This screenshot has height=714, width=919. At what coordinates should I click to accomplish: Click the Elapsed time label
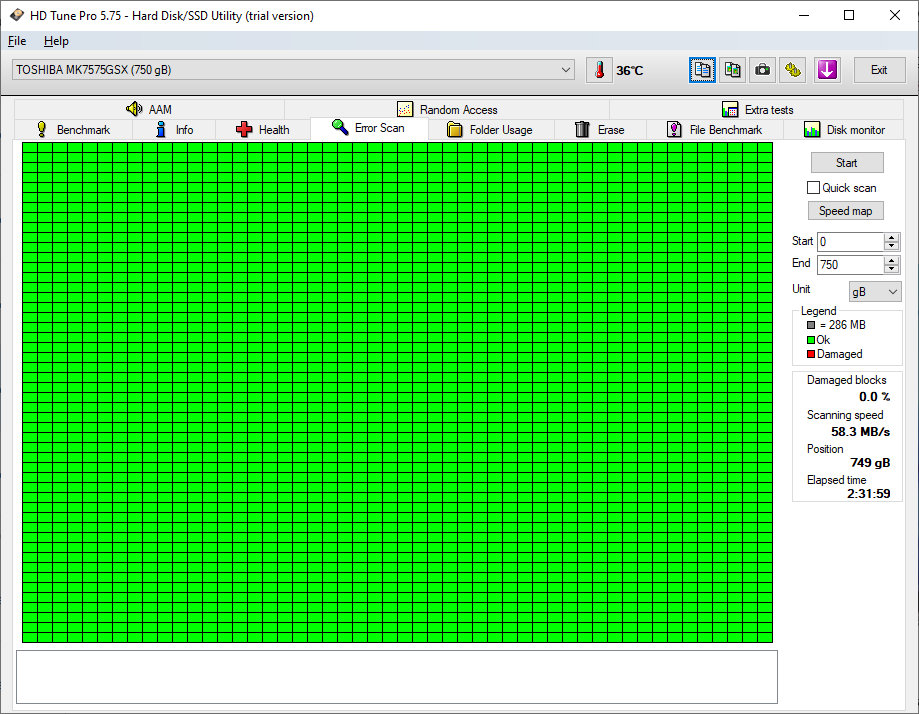pyautogui.click(x=836, y=480)
